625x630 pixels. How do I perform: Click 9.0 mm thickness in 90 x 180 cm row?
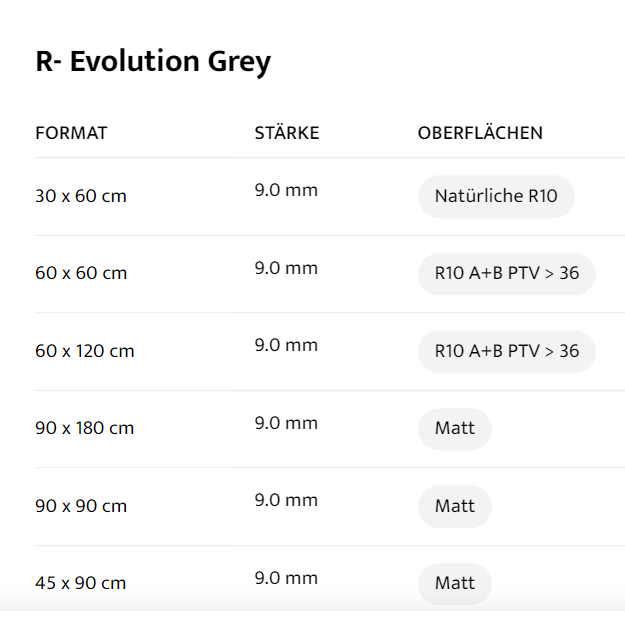pyautogui.click(x=286, y=423)
